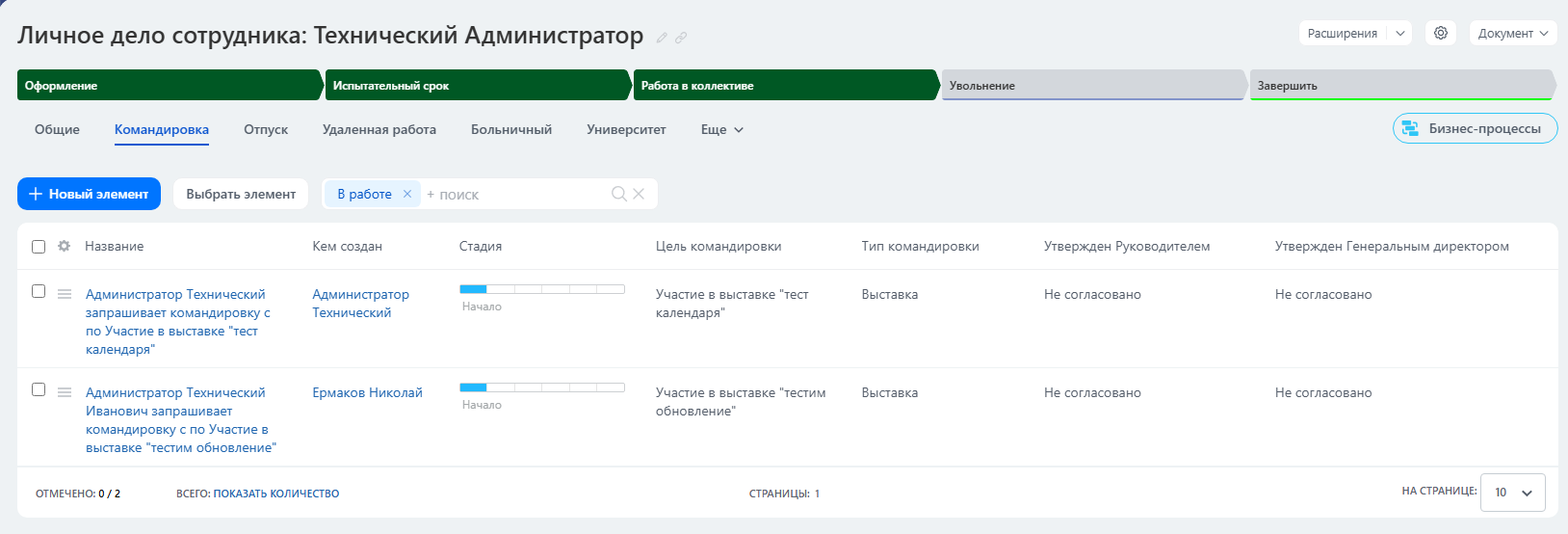Viewport: 1568px width, 534px height.
Task: Switch to the Общие tab
Action: [x=57, y=129]
